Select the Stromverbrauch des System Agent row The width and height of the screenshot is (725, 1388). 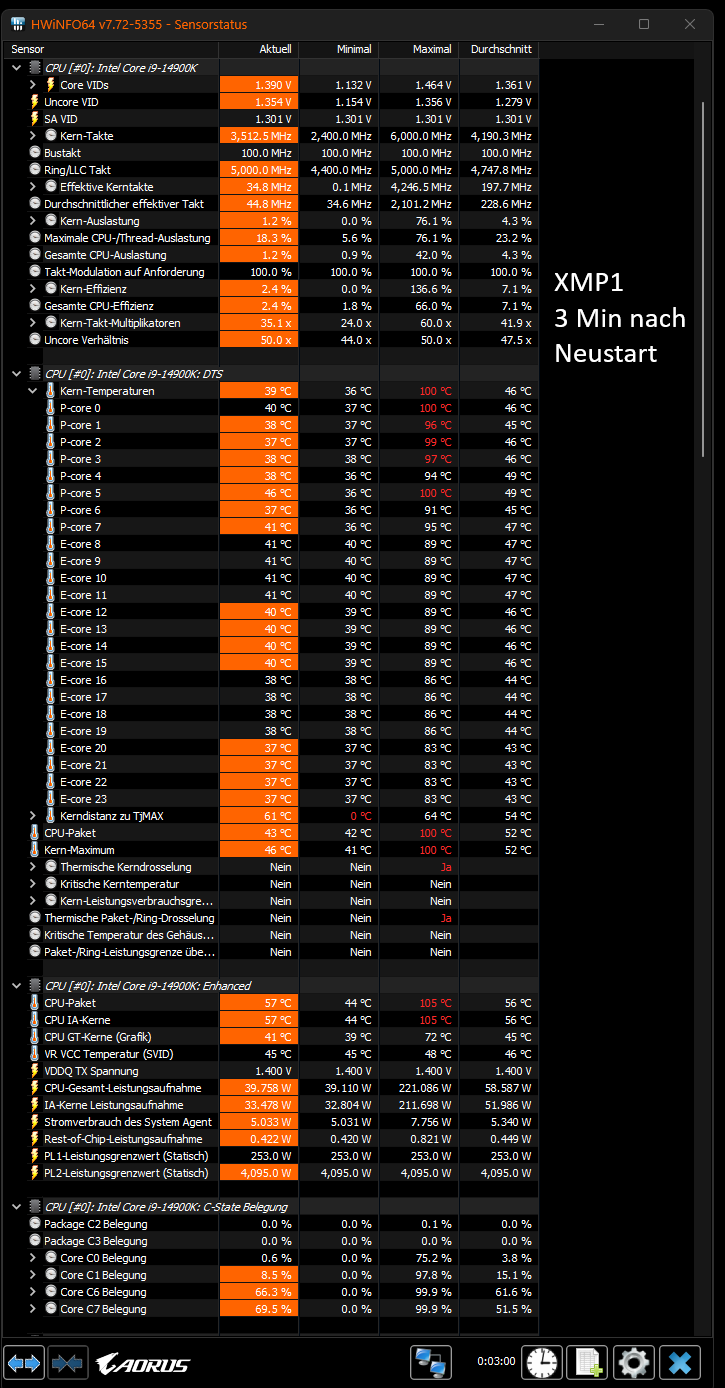tap(271, 1122)
